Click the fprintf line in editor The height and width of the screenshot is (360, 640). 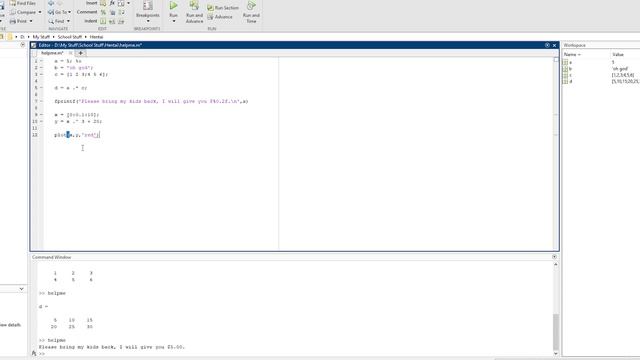[151, 101]
